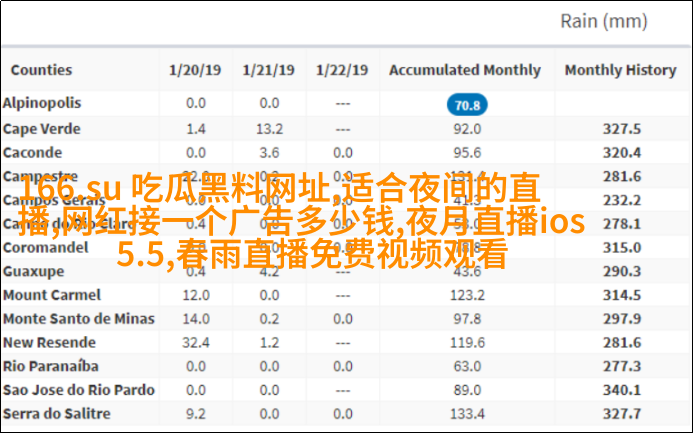Sort by Accumulated Monthly column header
The height and width of the screenshot is (434, 694).
click(465, 70)
